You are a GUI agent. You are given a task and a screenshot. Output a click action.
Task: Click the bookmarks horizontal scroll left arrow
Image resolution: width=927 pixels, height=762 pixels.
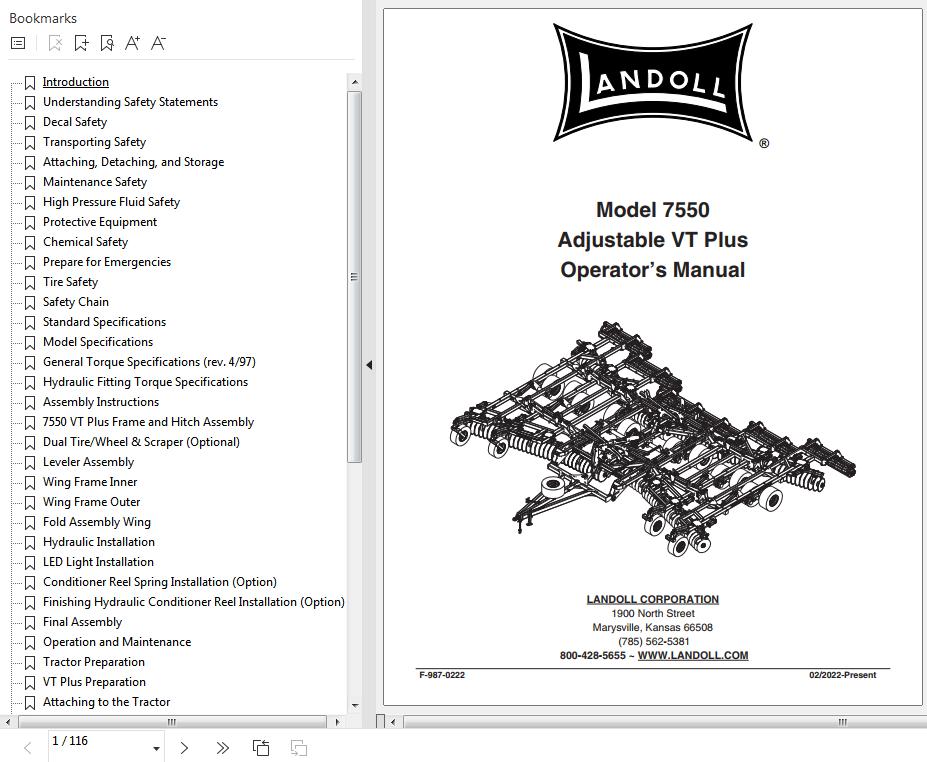pos(8,722)
